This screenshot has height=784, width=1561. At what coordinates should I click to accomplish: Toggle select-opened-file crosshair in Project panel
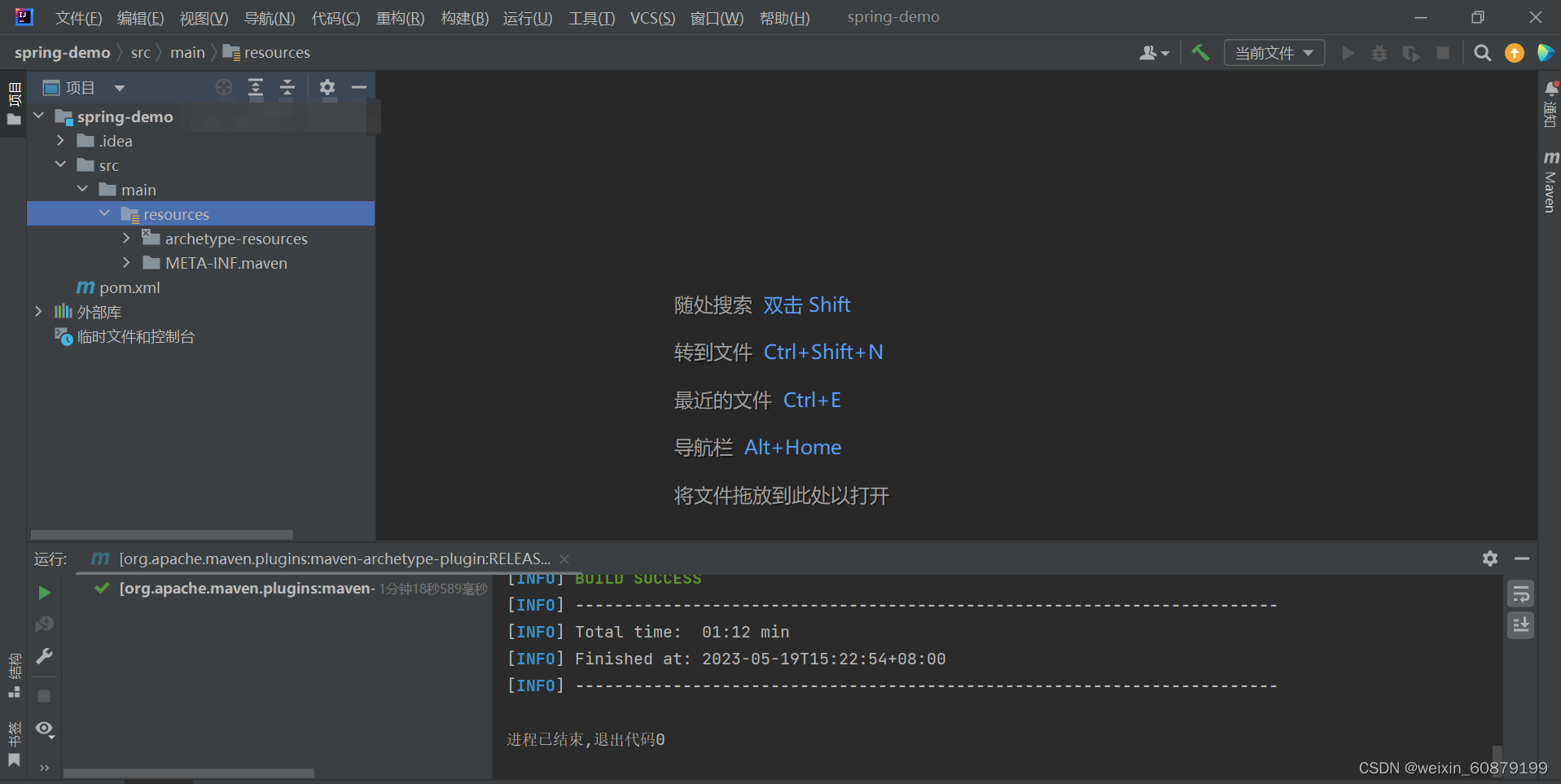pyautogui.click(x=223, y=87)
